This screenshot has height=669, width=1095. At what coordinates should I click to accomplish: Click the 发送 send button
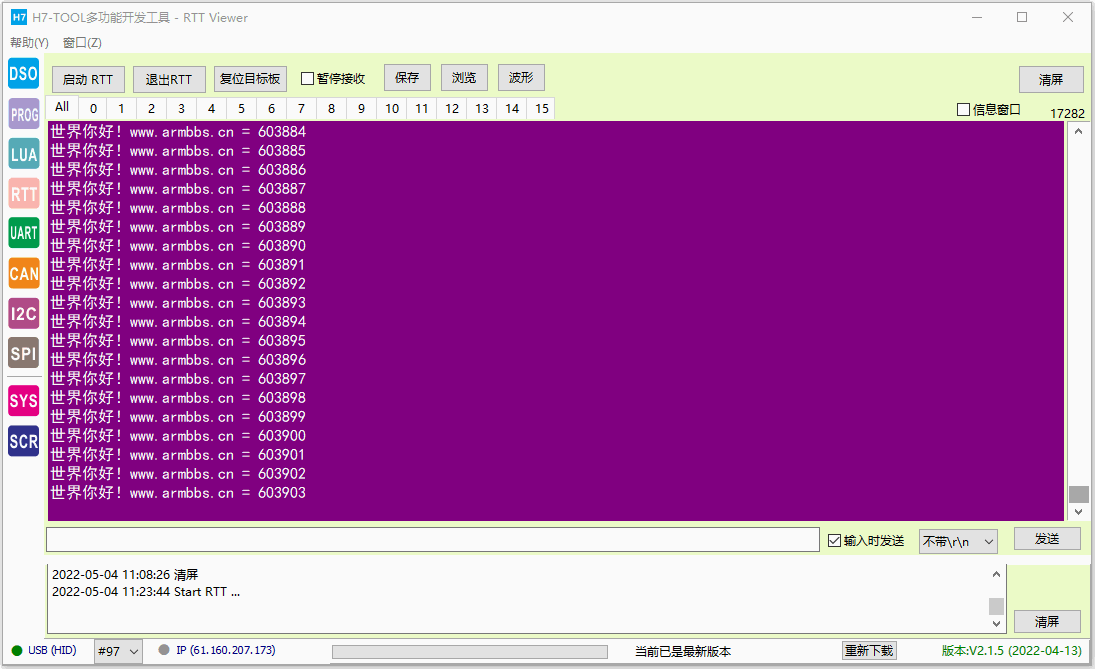[x=1047, y=538]
